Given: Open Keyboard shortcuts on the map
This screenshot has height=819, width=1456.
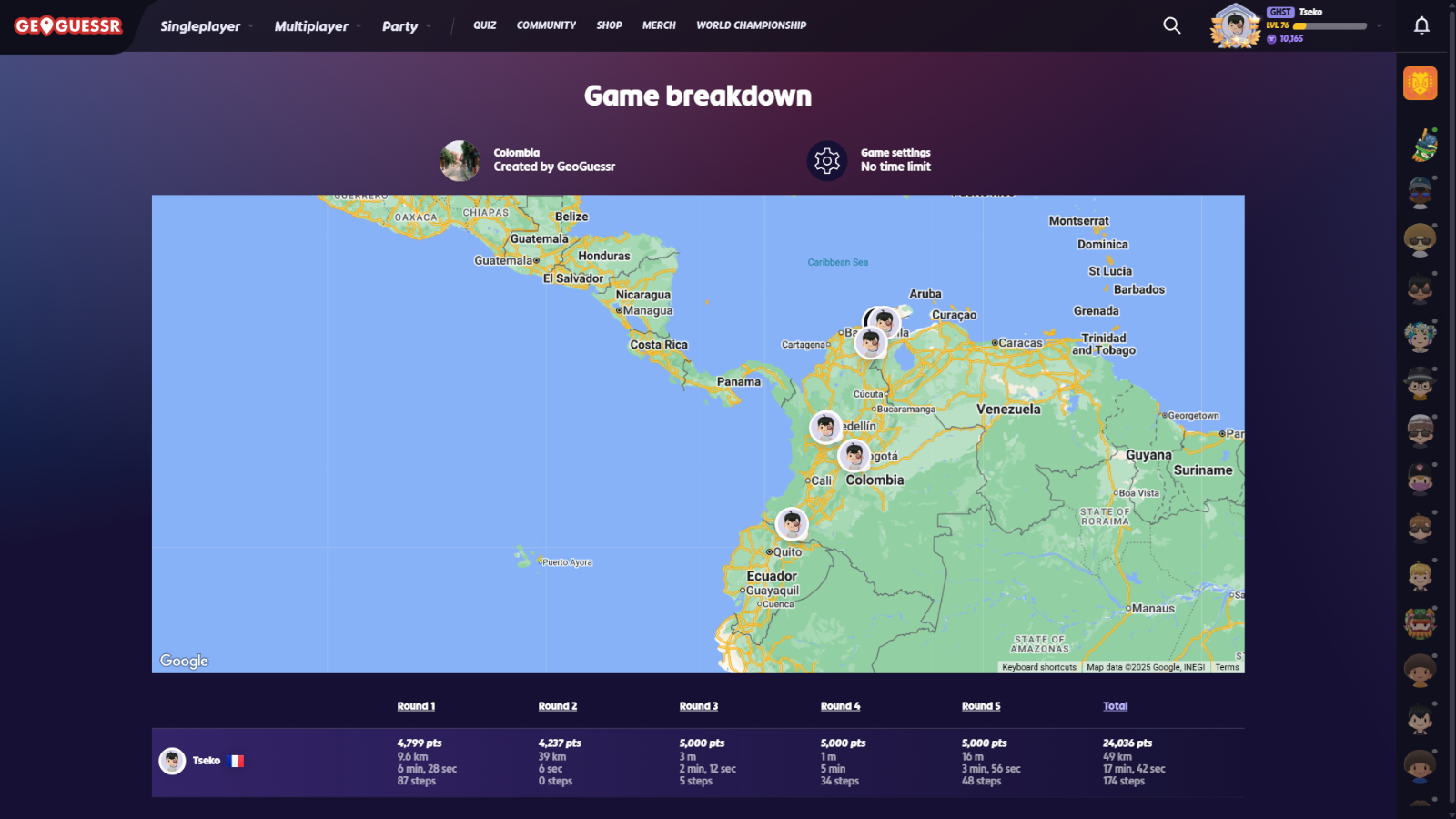Looking at the screenshot, I should [1038, 667].
